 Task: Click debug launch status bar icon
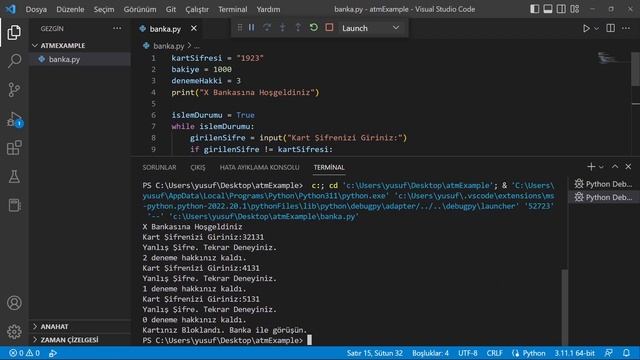click(x=53, y=353)
